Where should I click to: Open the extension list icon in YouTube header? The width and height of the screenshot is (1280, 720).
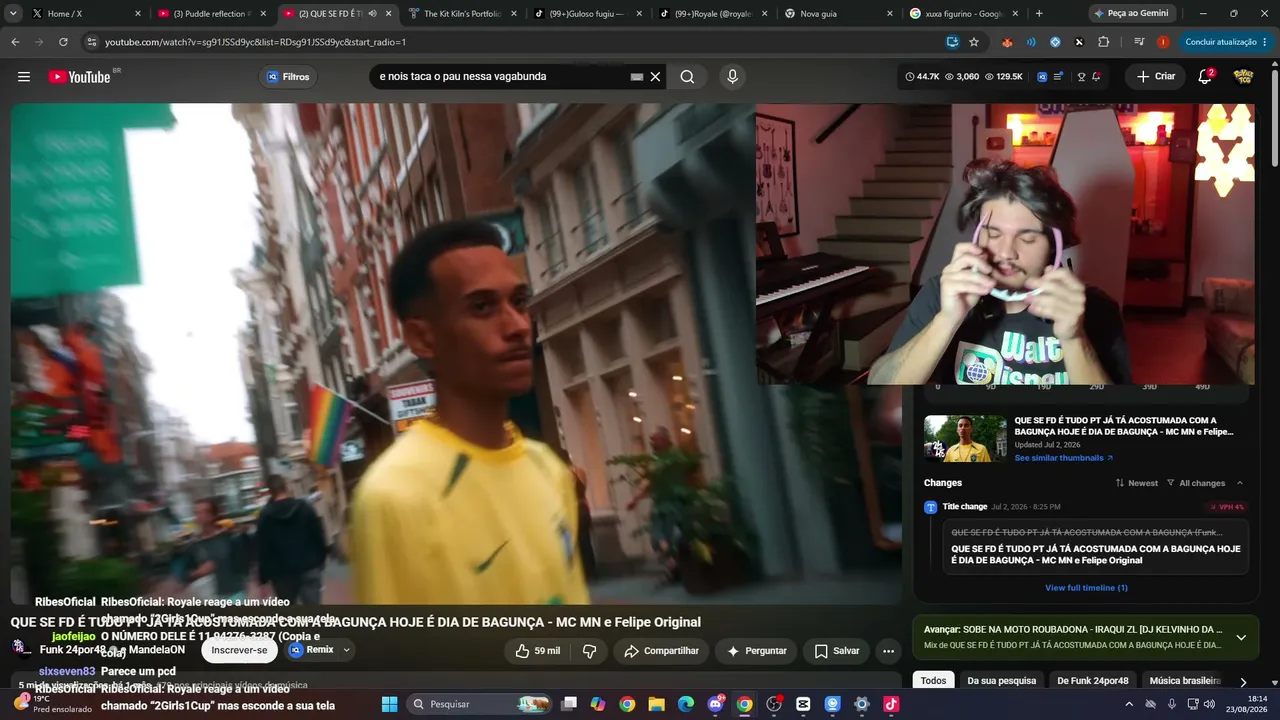[x=1058, y=77]
